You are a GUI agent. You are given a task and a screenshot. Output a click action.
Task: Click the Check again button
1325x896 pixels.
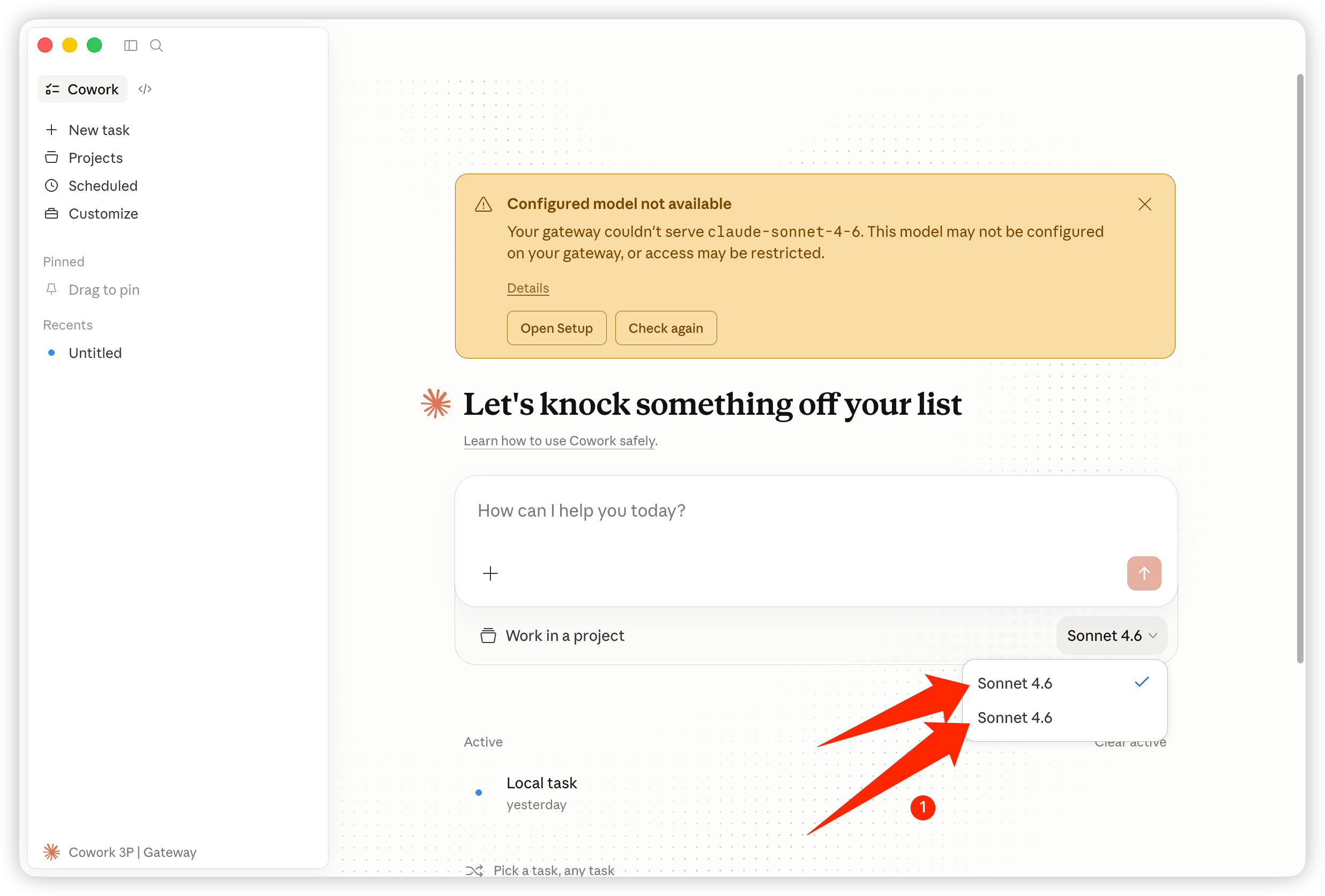click(x=665, y=328)
